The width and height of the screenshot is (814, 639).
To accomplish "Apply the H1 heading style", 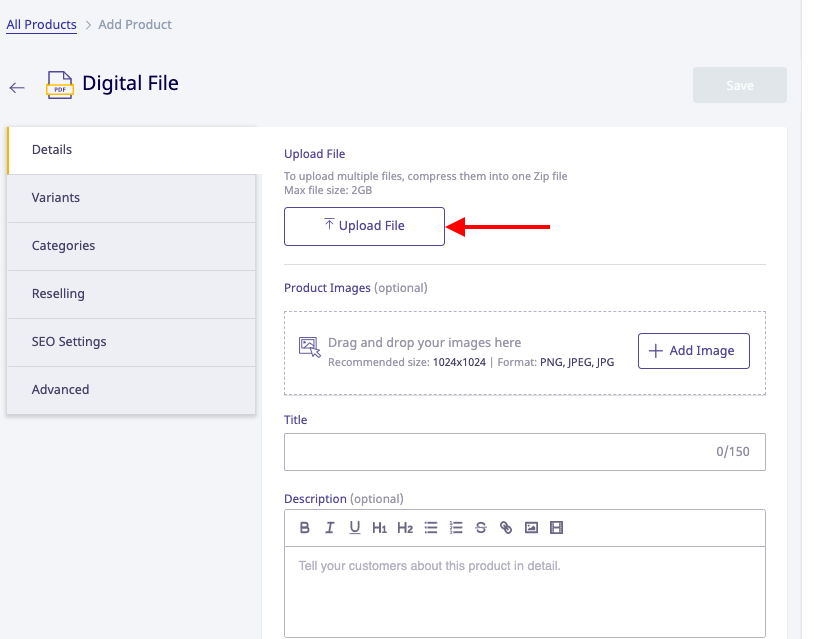I will 380,527.
